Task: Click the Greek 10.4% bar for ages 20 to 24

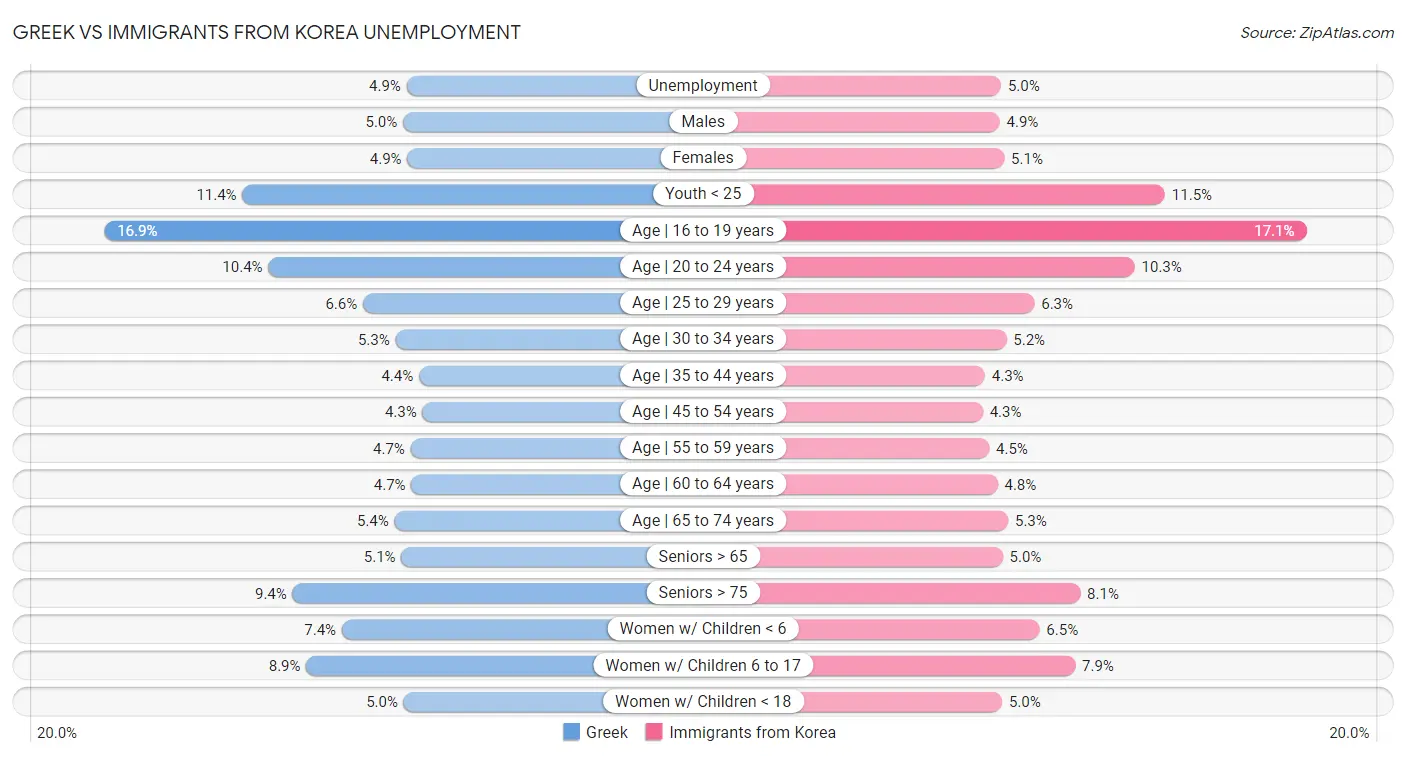Action: pyautogui.click(x=445, y=267)
